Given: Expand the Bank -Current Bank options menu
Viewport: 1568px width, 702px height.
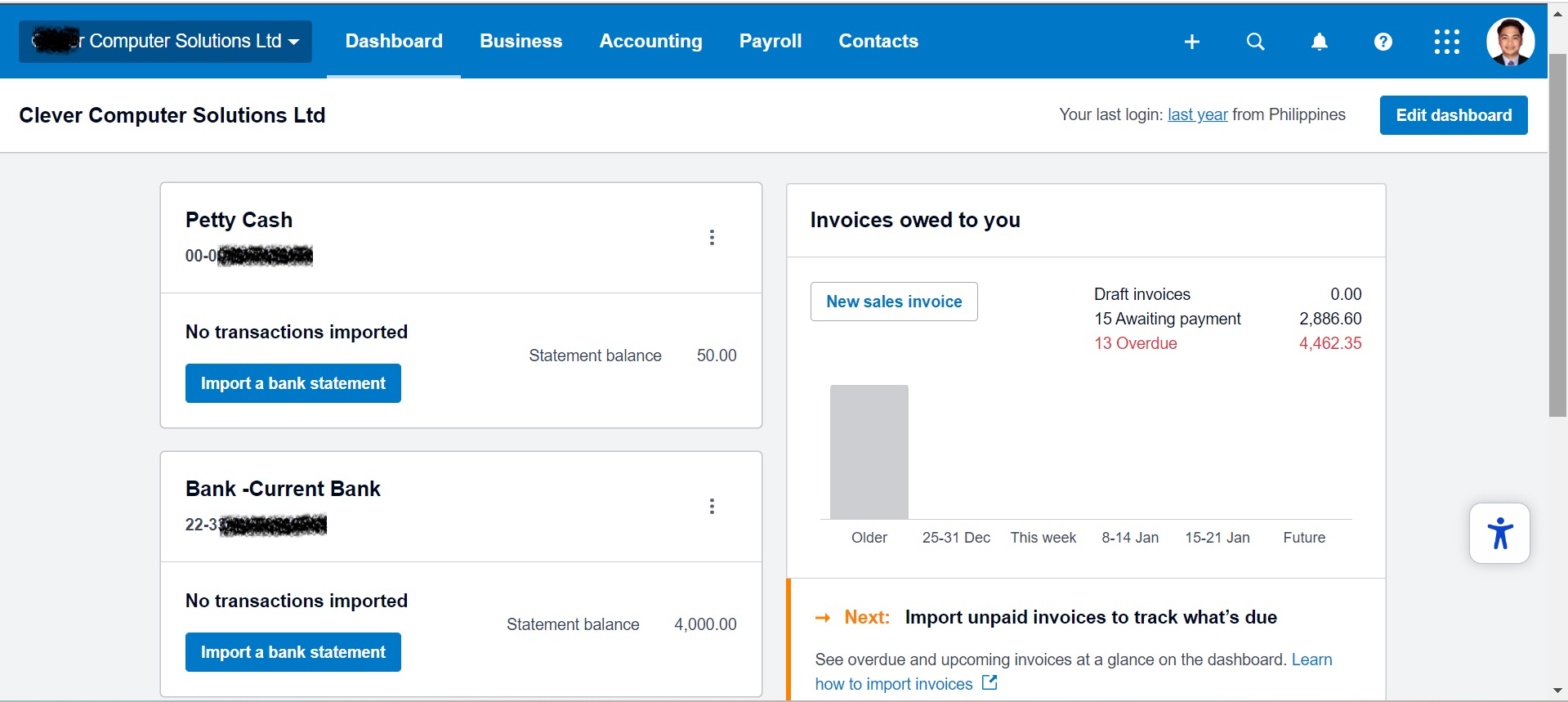Looking at the screenshot, I should (x=713, y=506).
